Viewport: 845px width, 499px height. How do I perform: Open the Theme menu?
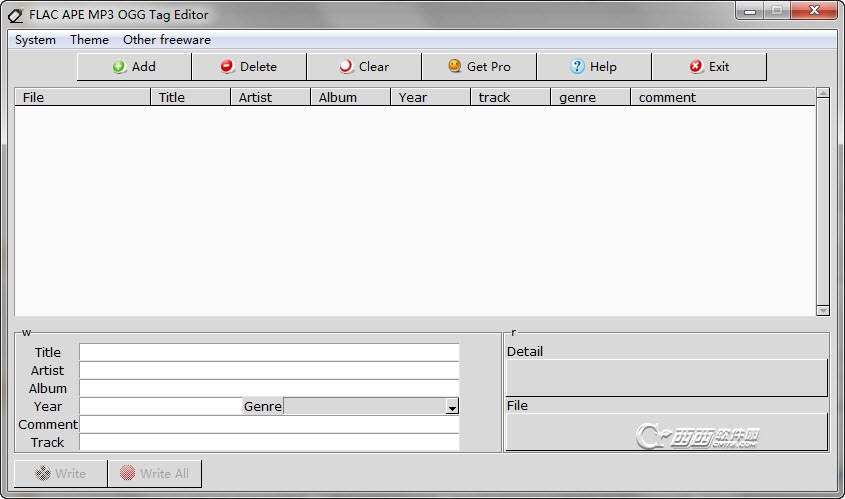(x=89, y=40)
